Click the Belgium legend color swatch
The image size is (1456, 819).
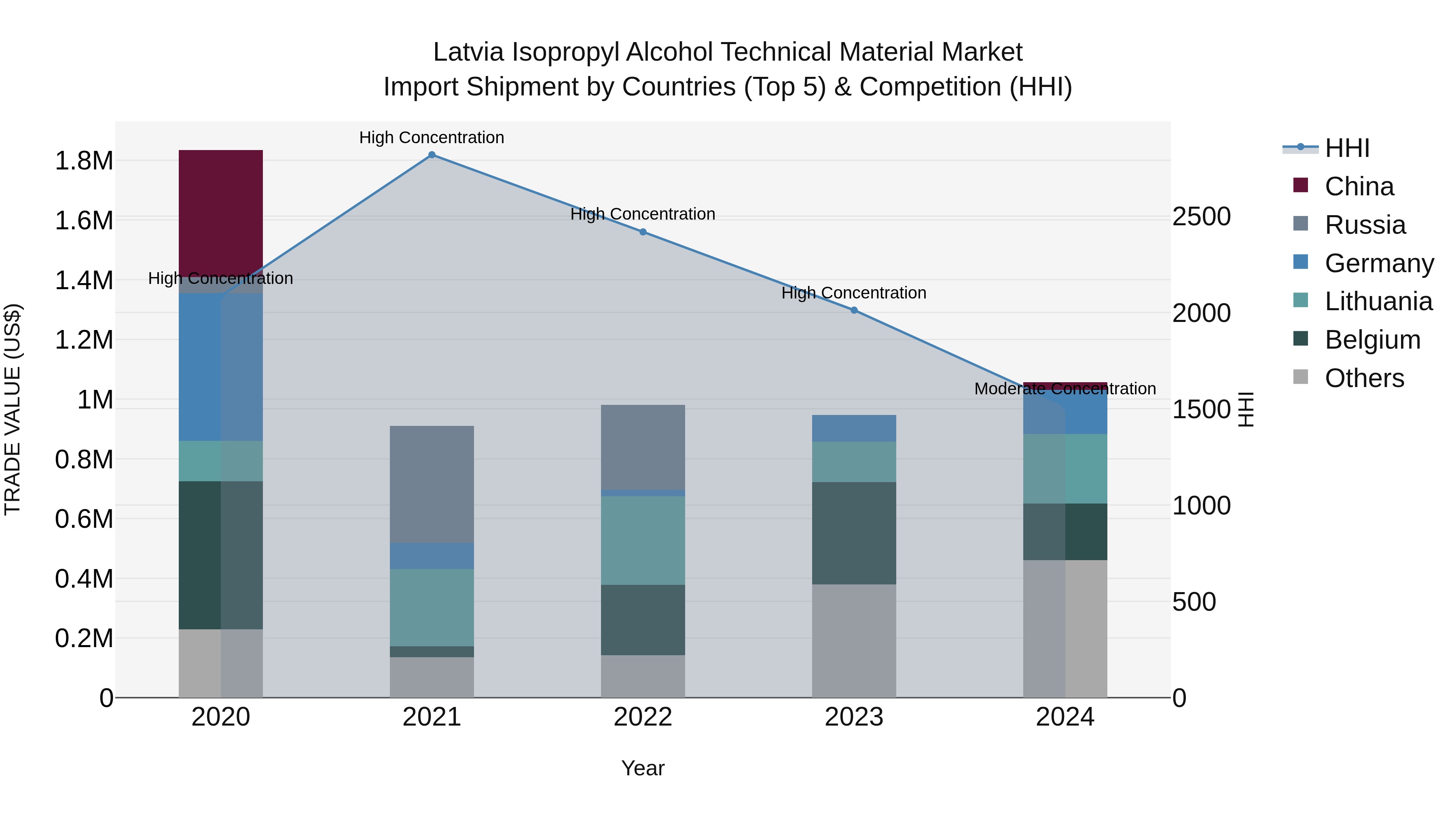1301,339
